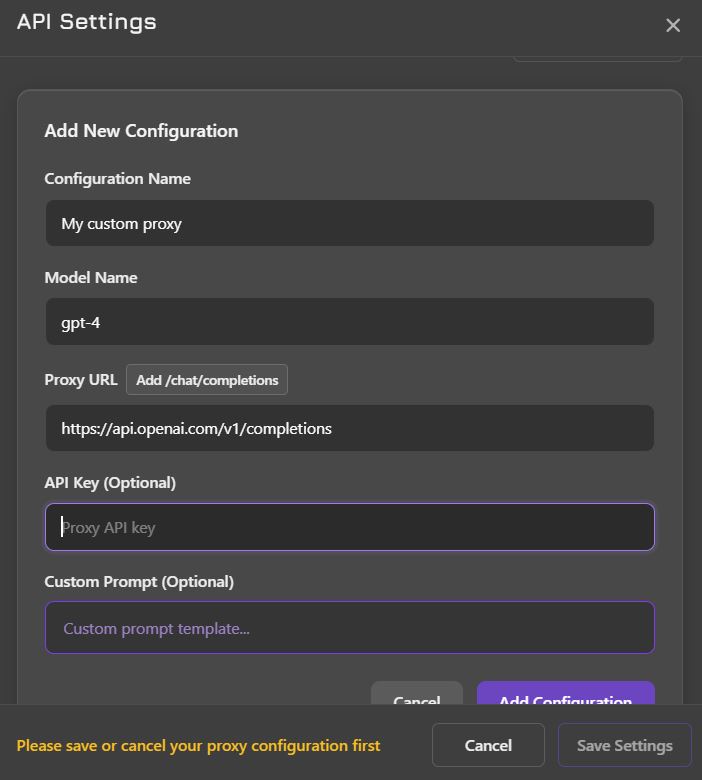Click the API Settings title text
Screen dimensions: 702x780
[87, 22]
